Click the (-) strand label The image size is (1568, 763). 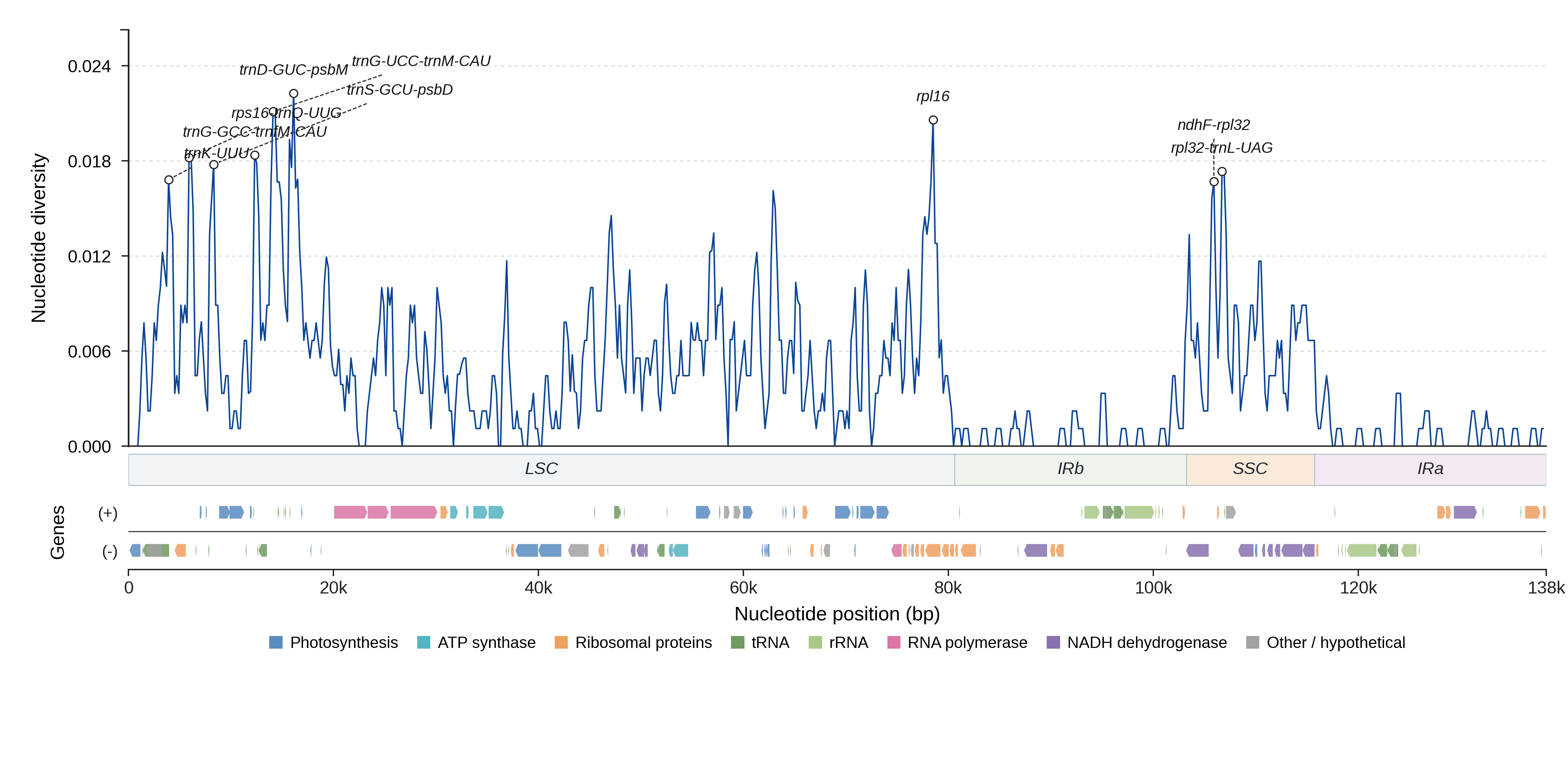click(x=110, y=551)
